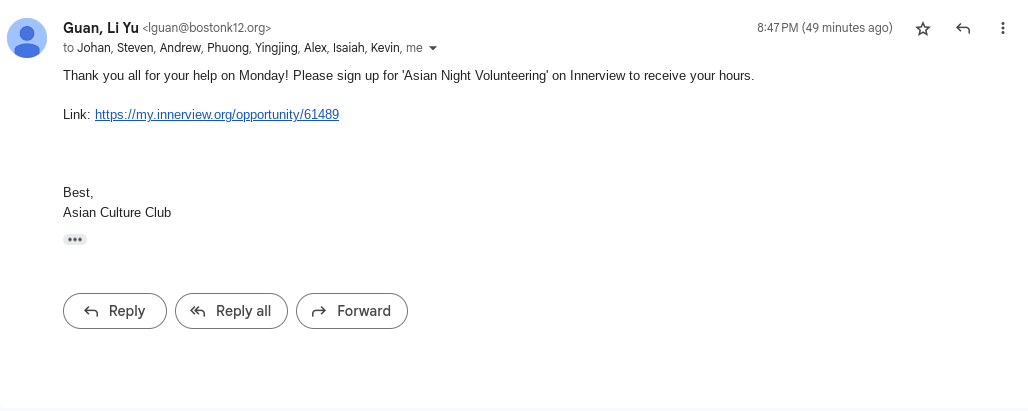
Task: Click the sender's profile avatar
Action: coord(27,38)
